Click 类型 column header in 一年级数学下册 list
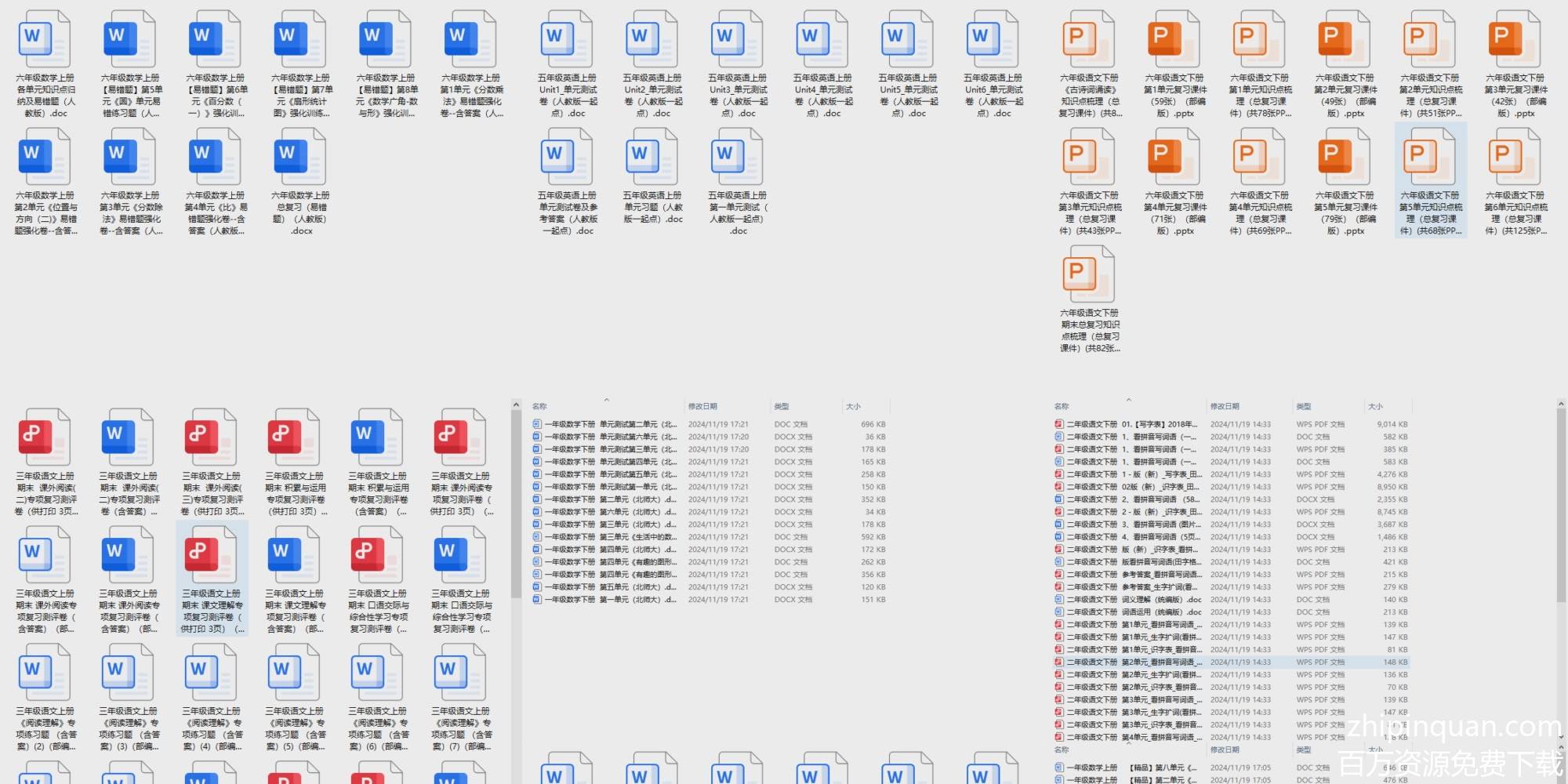The height and width of the screenshot is (784, 1568). [x=781, y=406]
